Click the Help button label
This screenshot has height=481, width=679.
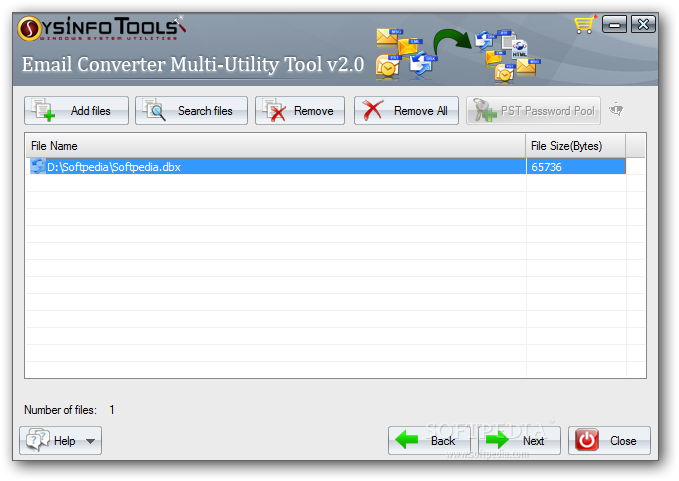click(x=65, y=441)
